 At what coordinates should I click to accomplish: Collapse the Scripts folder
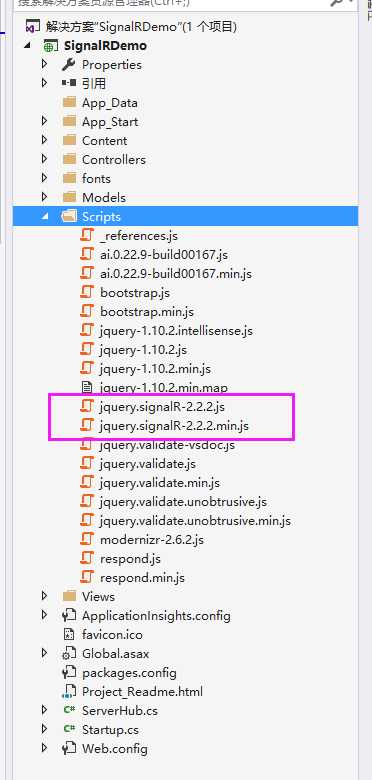[x=45, y=217]
